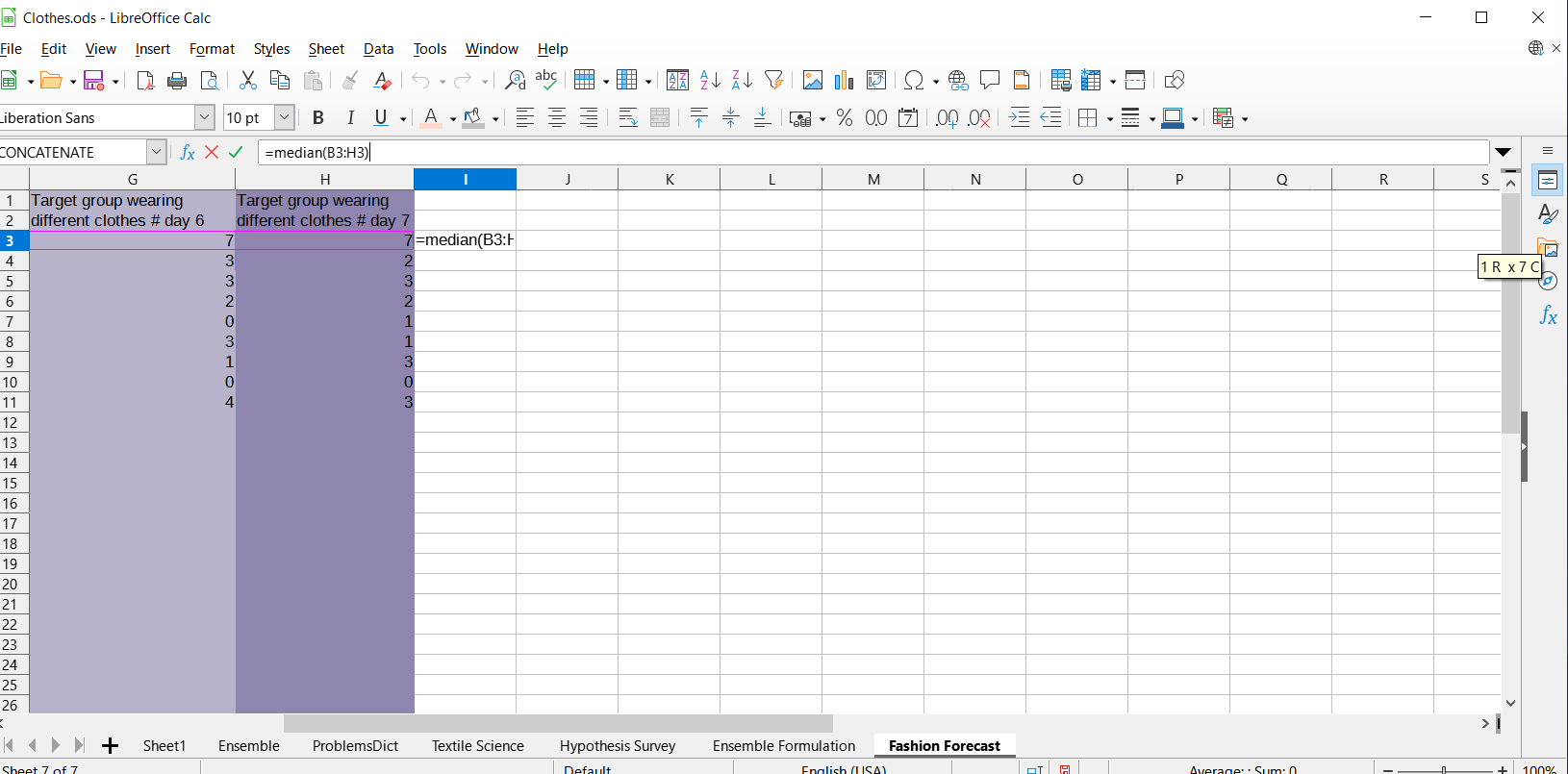Open the Conditional Formatting dropdown arrow
This screenshot has width=1568, height=774.
pyautogui.click(x=1245, y=119)
